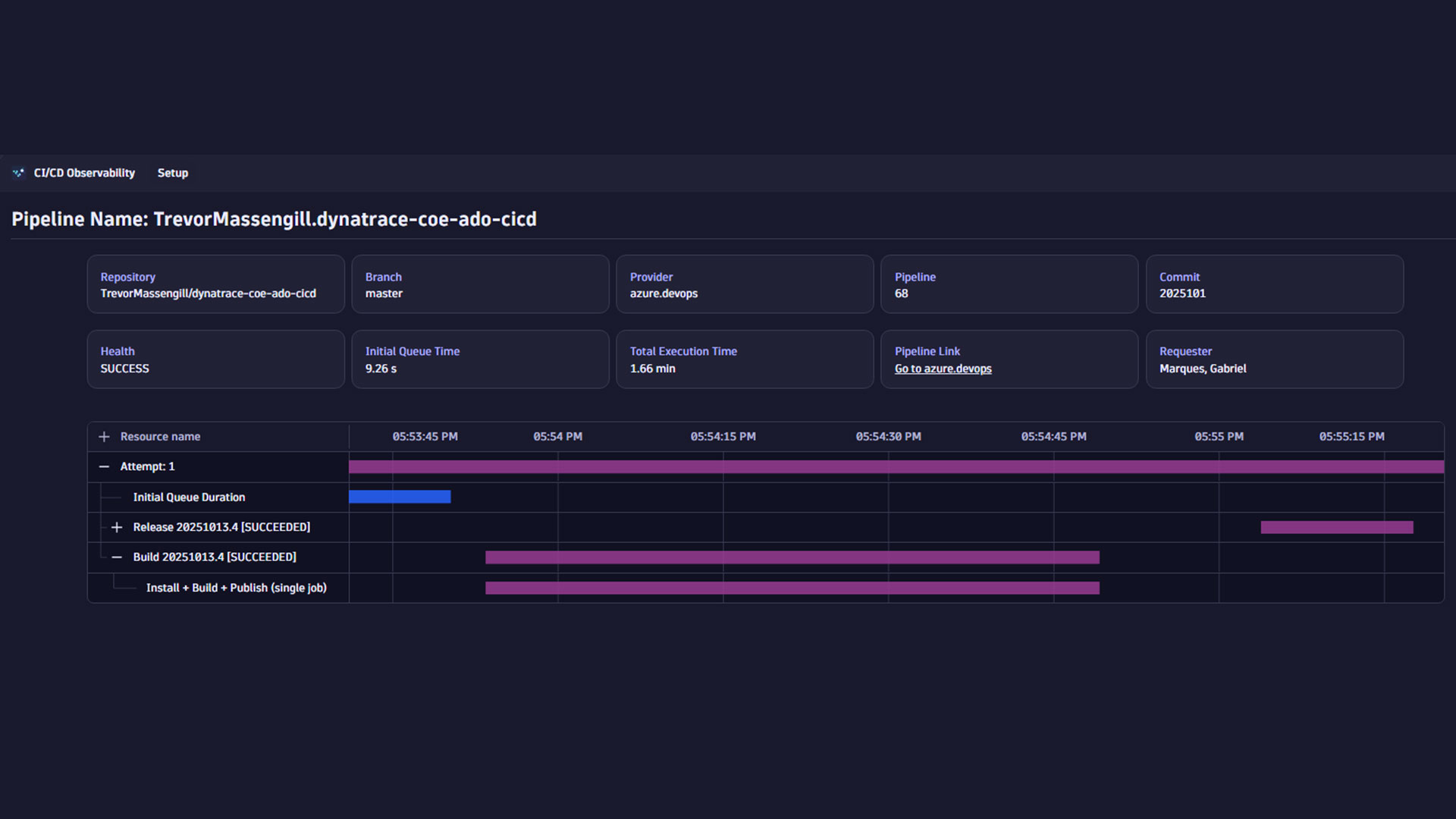Click the pipeline name heading

click(274, 219)
